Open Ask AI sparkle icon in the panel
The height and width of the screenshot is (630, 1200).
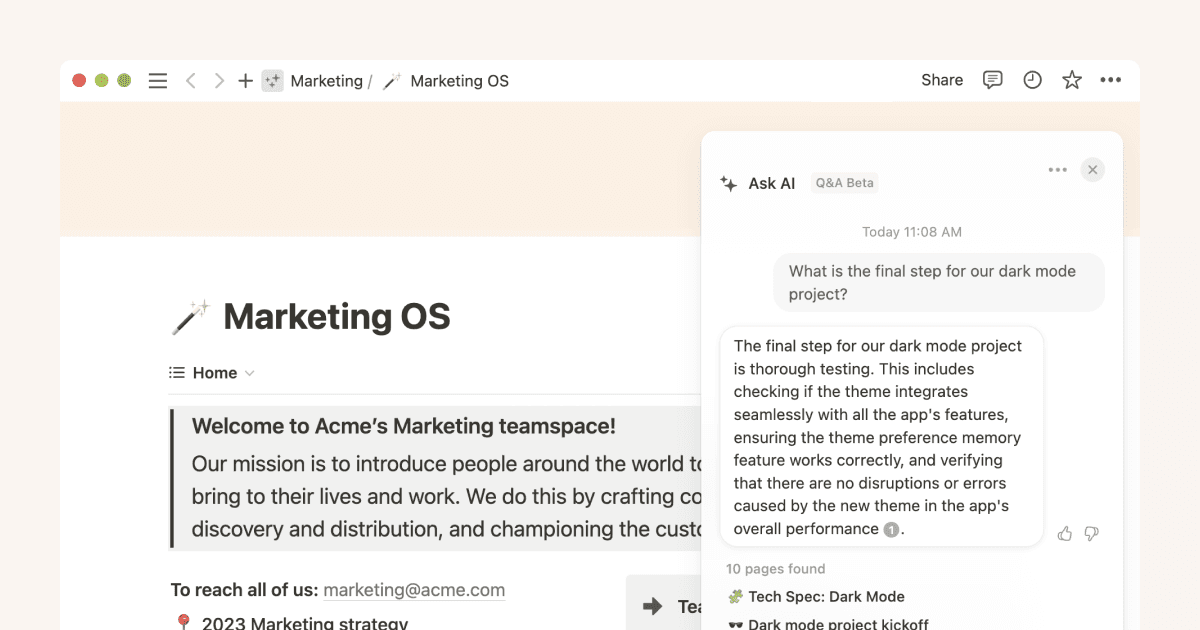pyautogui.click(x=728, y=183)
